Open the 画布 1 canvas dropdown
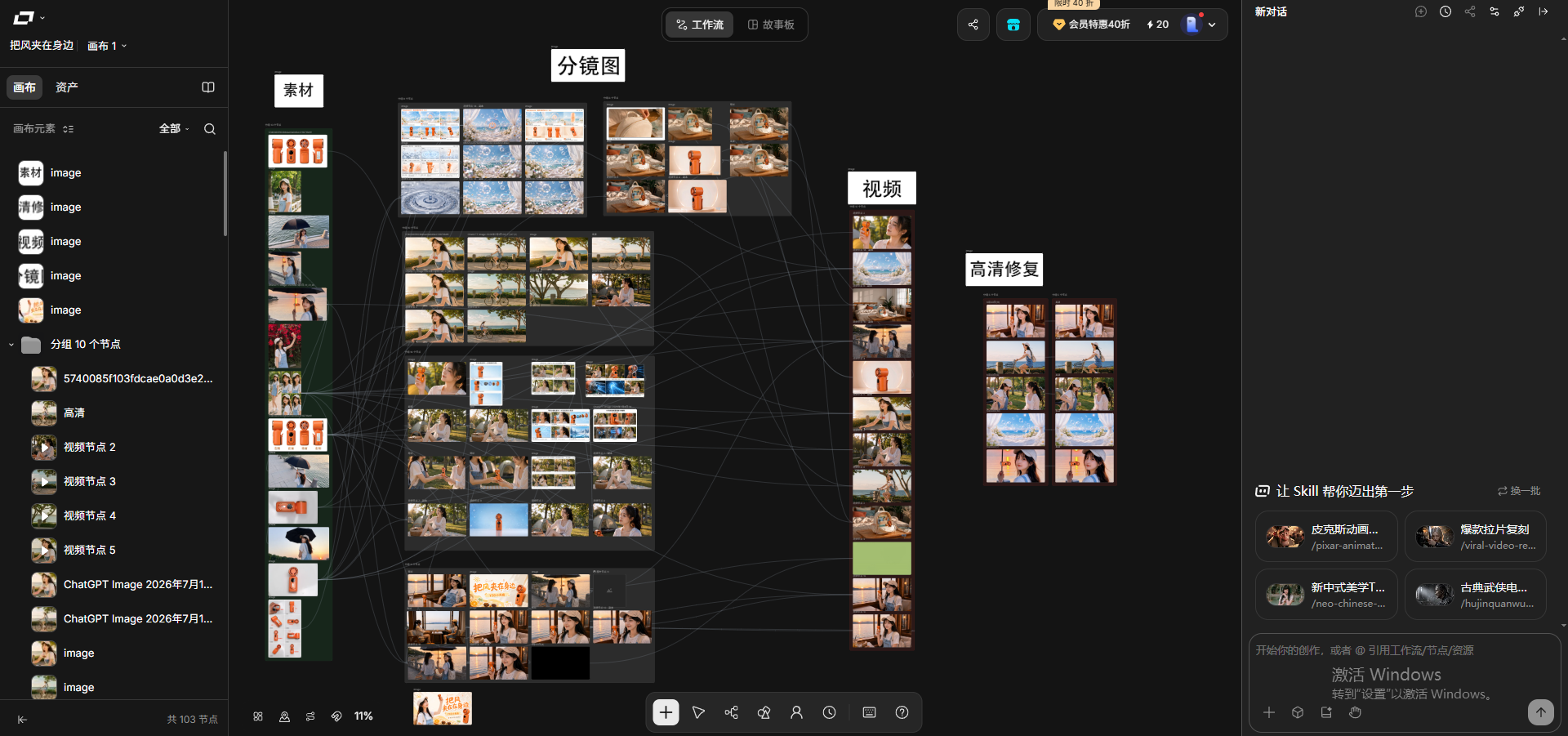This screenshot has height=736, width=1568. (x=107, y=46)
